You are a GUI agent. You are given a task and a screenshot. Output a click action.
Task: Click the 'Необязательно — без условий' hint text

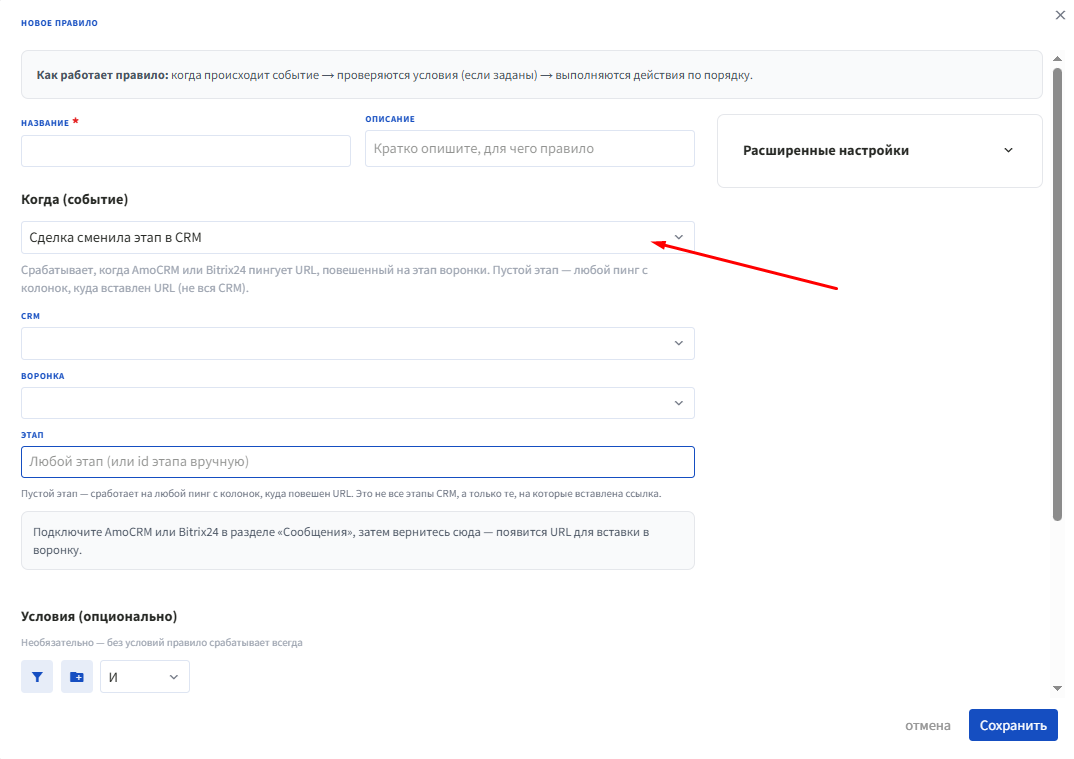(162, 643)
